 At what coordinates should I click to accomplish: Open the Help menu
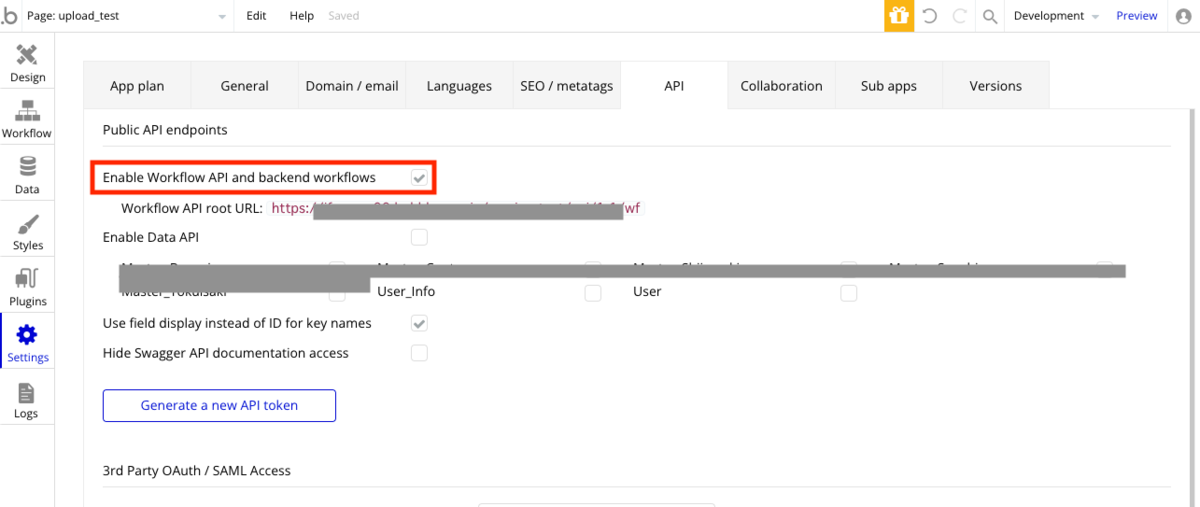301,16
